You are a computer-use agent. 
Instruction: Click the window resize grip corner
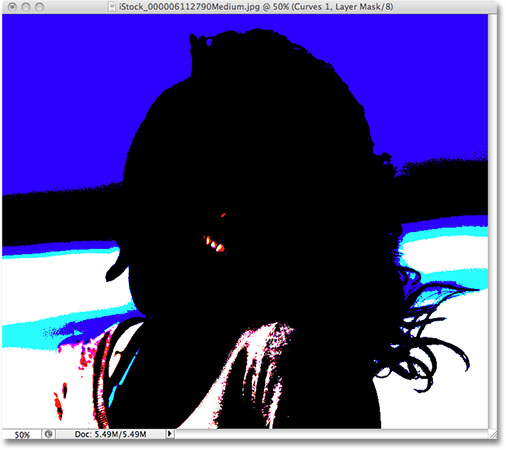coord(493,434)
